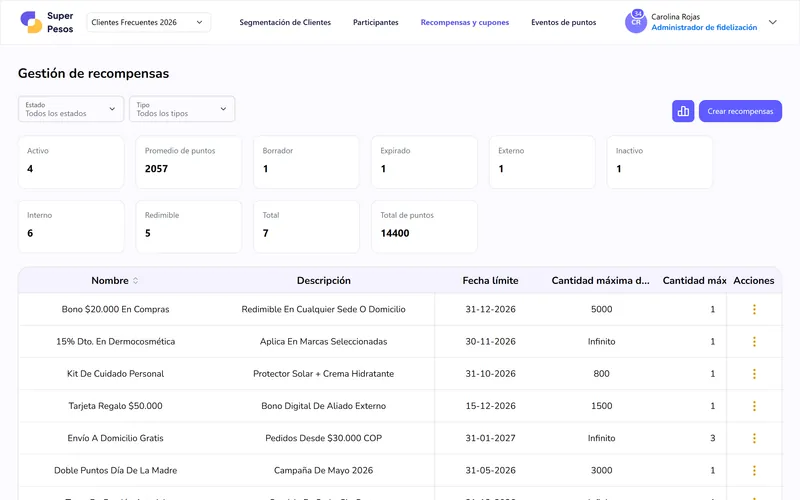Select the Expirado summary card
The image size is (800, 500).
tap(424, 162)
